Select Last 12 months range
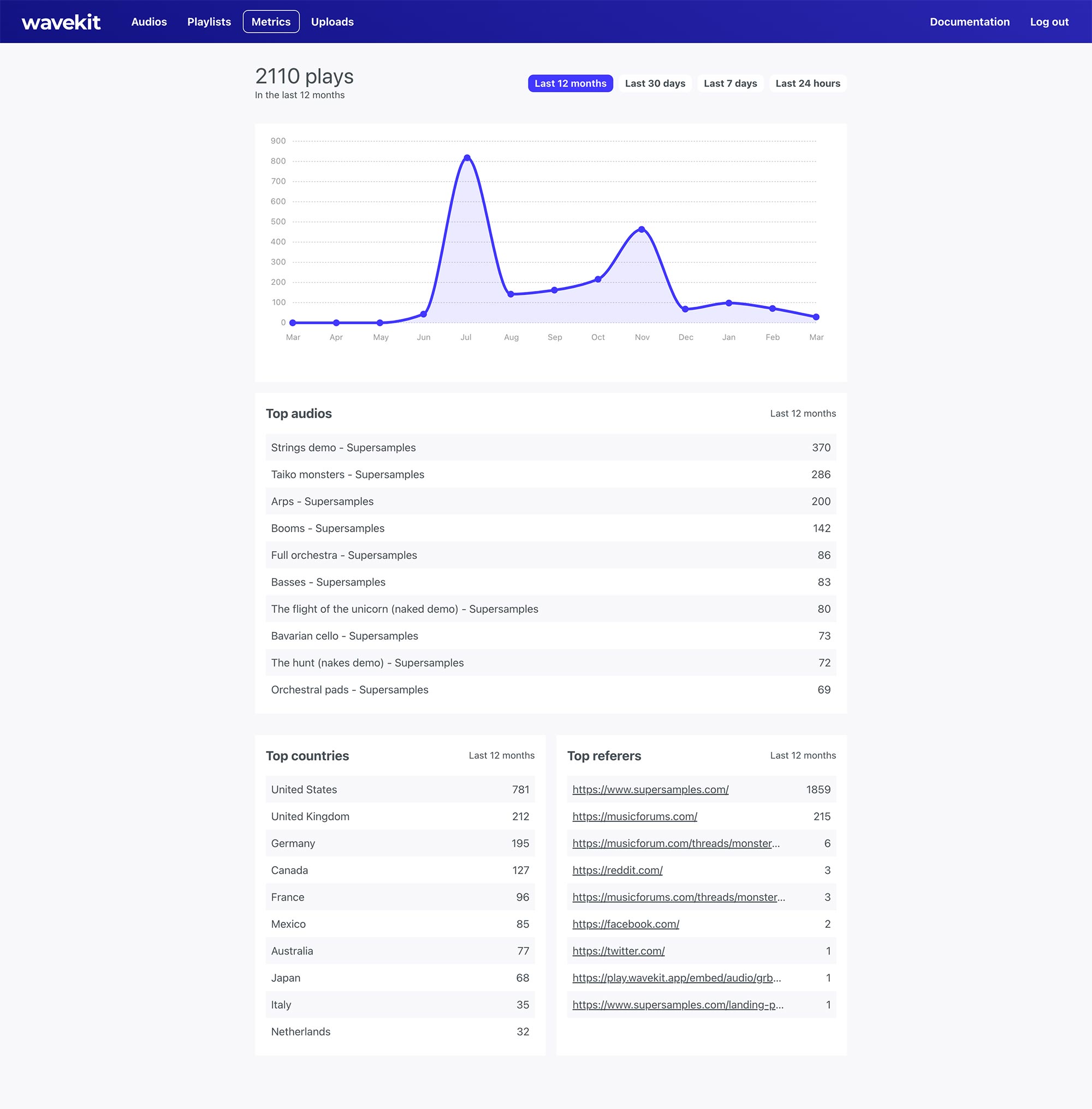The width and height of the screenshot is (1092, 1109). click(x=569, y=84)
